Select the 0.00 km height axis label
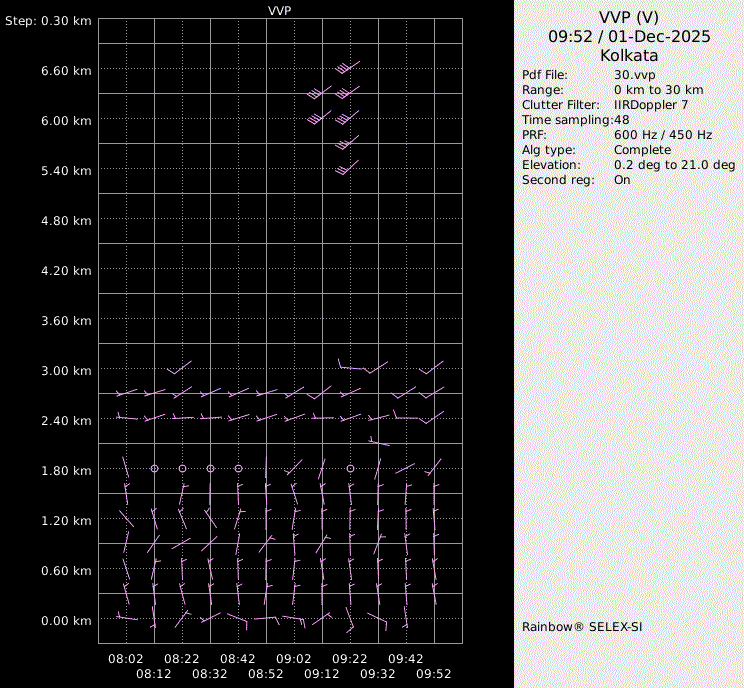This screenshot has height=688, width=744. pos(68,620)
